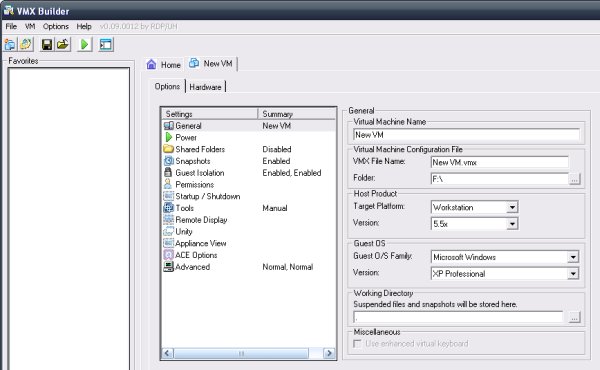Click the Settings column header
The width and height of the screenshot is (600, 370).
(x=210, y=114)
